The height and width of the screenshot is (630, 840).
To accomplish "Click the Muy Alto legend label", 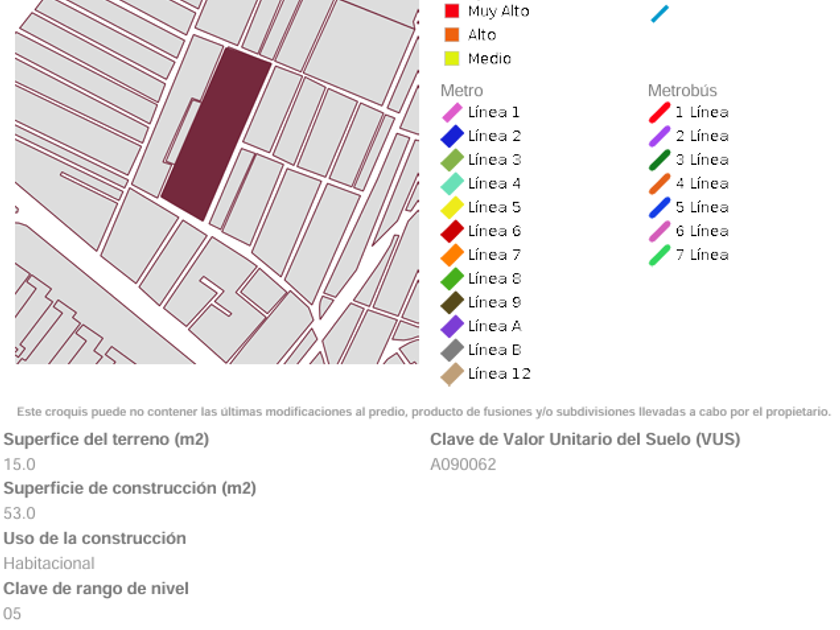I will (498, 11).
